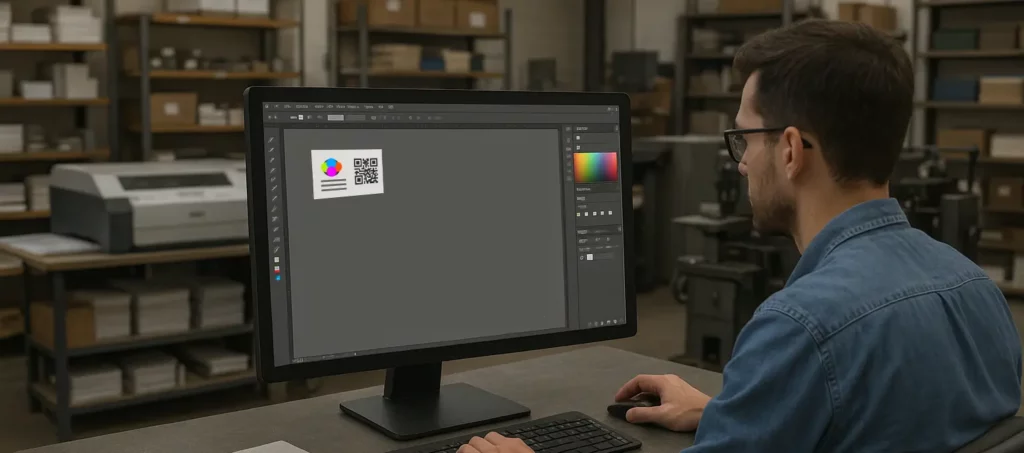Pick a color from the rainbow spectrum field
The height and width of the screenshot is (453, 1024).
click(x=595, y=166)
